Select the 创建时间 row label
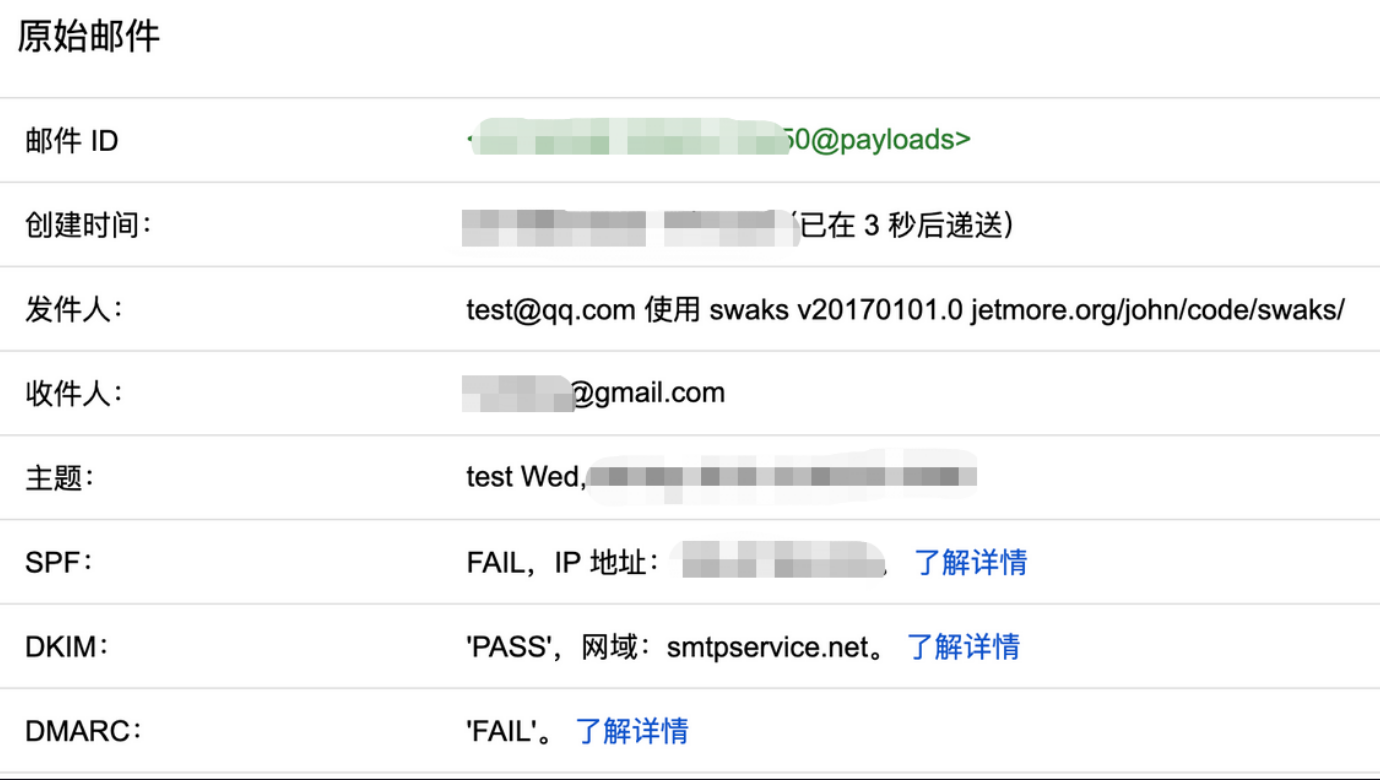 (x=88, y=225)
